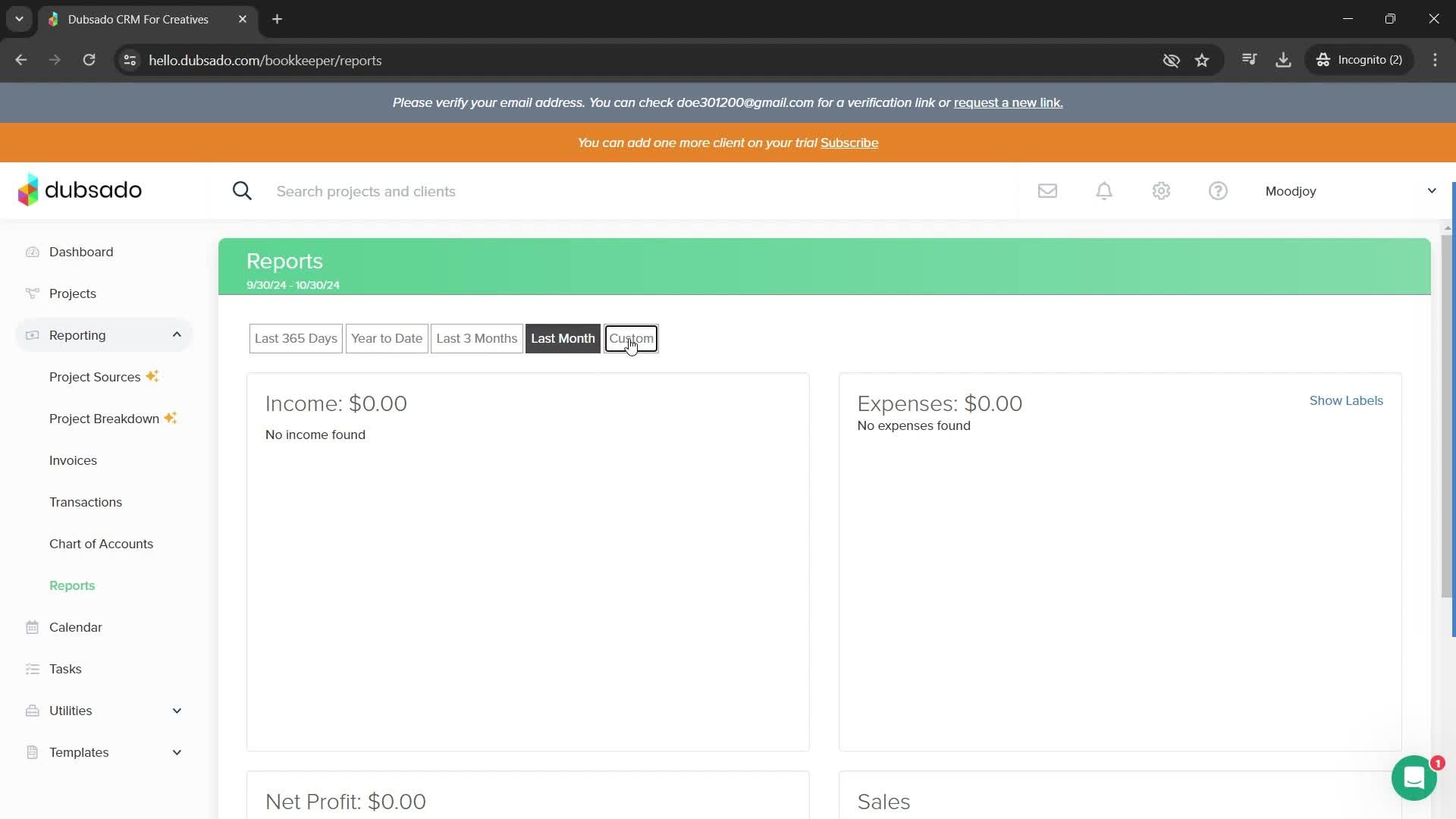
Task: Open the Moodjoy account dropdown
Action: click(x=1351, y=191)
